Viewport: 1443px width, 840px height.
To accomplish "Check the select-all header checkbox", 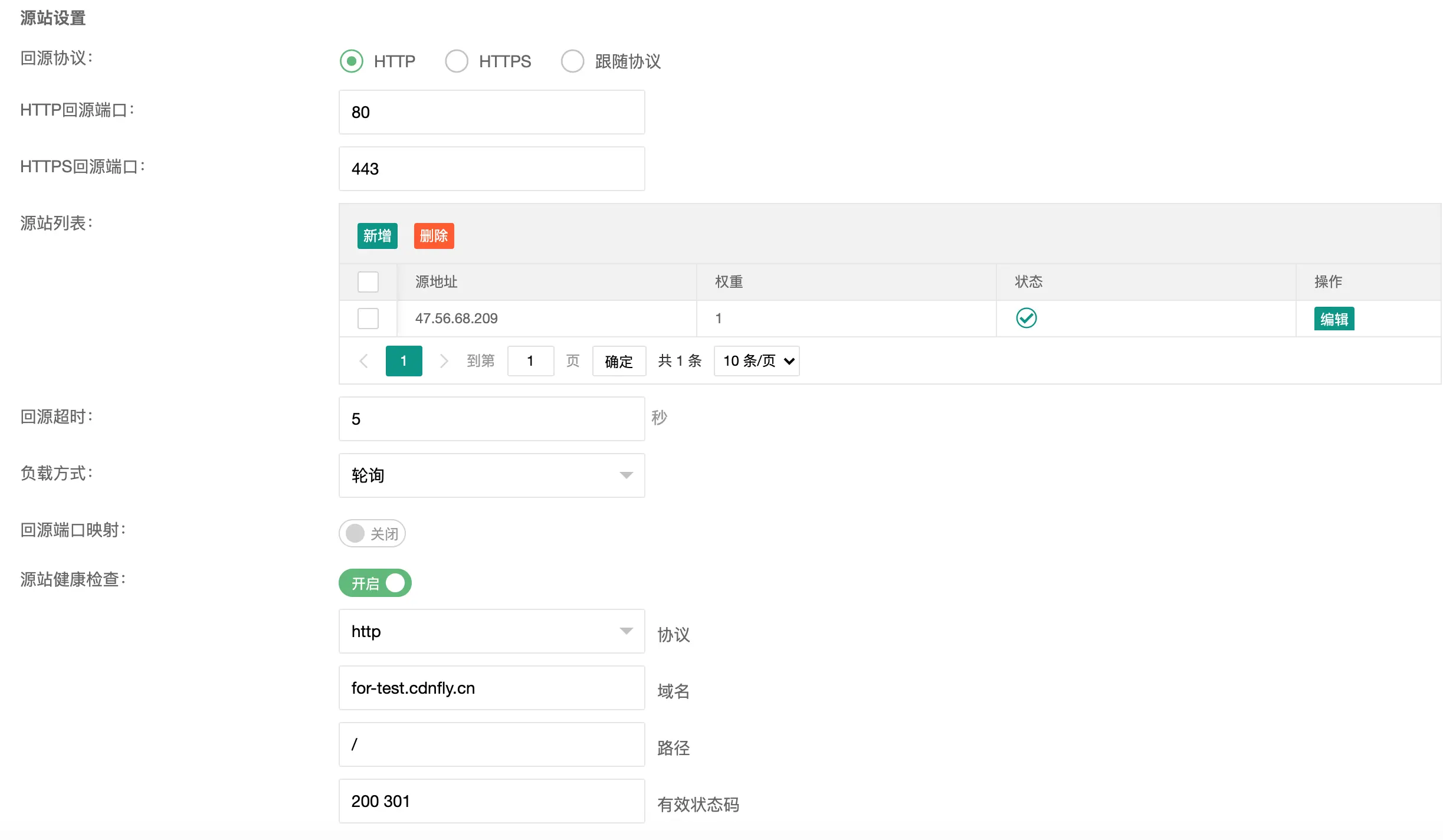I will coord(368,282).
